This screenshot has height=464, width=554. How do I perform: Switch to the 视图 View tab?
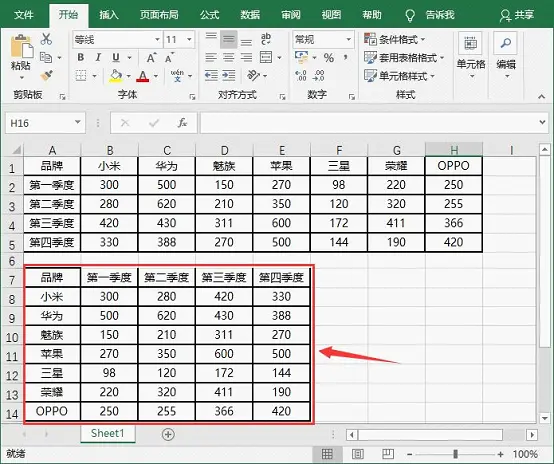point(331,14)
